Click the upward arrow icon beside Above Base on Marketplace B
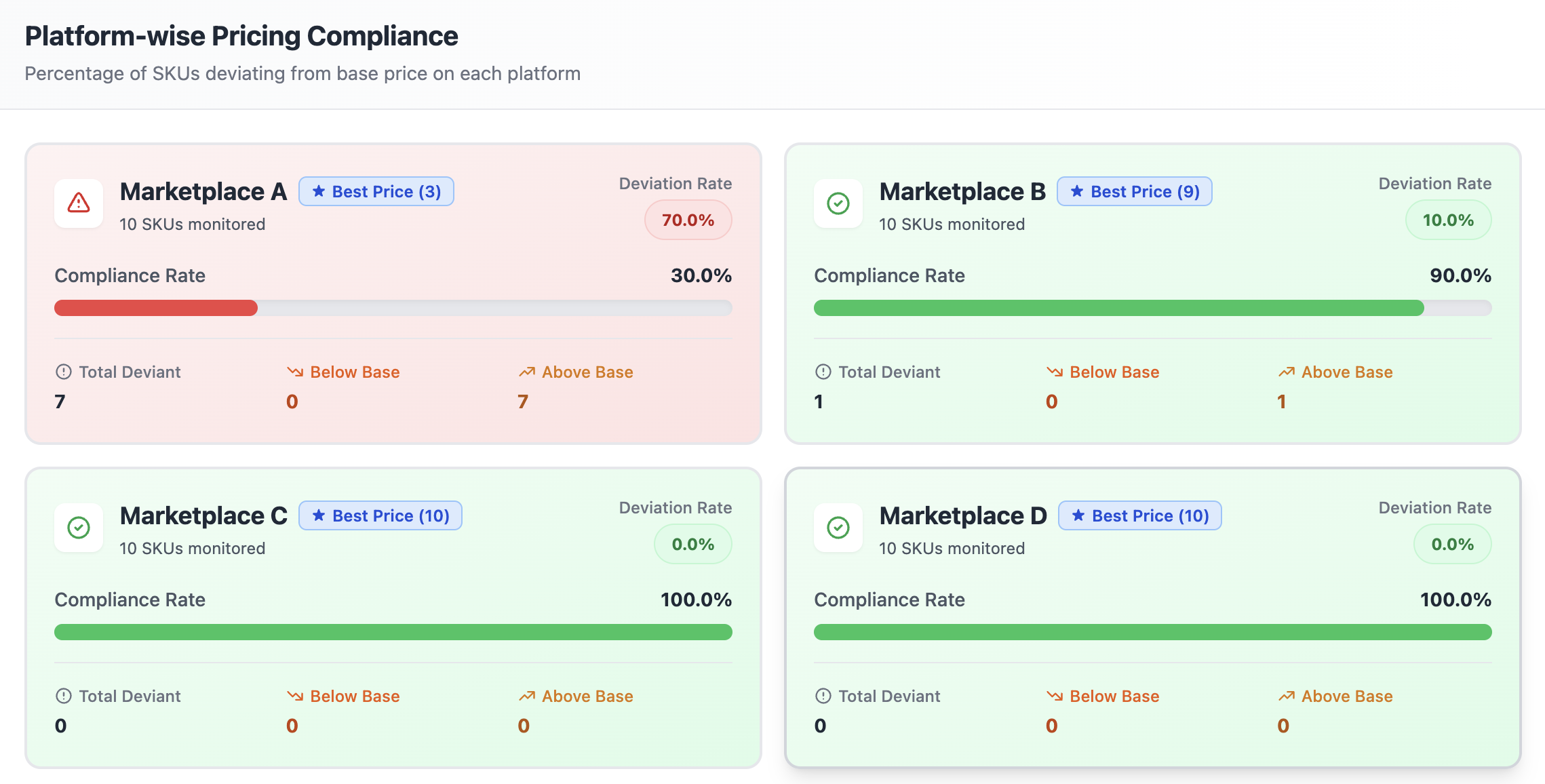The height and width of the screenshot is (784, 1545). point(1285,372)
